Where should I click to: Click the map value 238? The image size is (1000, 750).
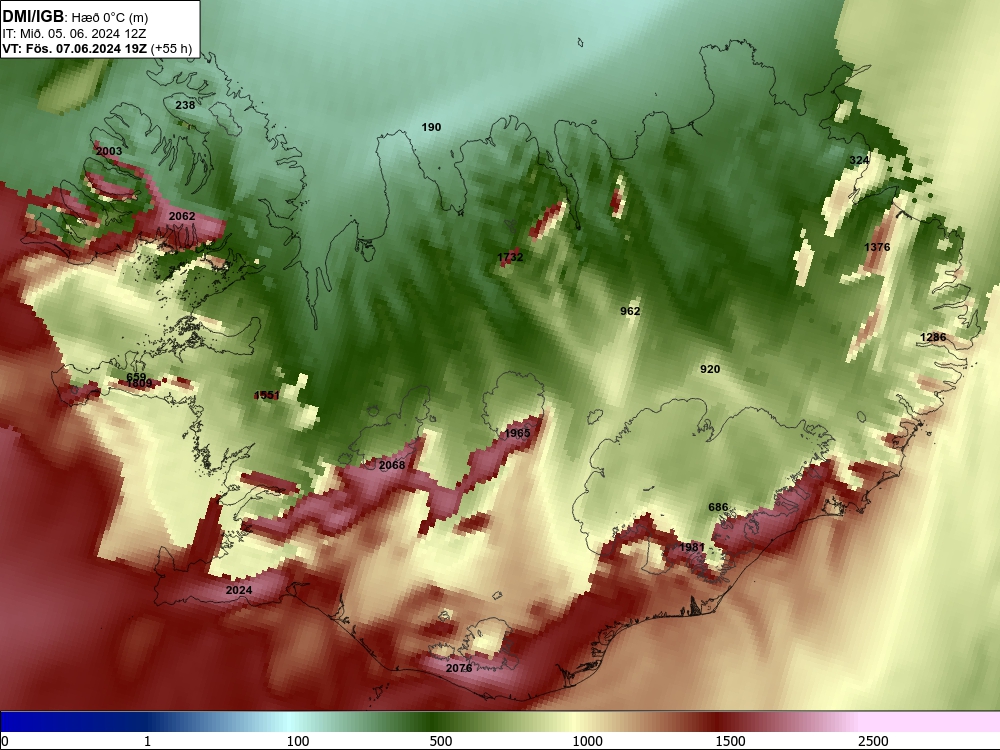[185, 105]
